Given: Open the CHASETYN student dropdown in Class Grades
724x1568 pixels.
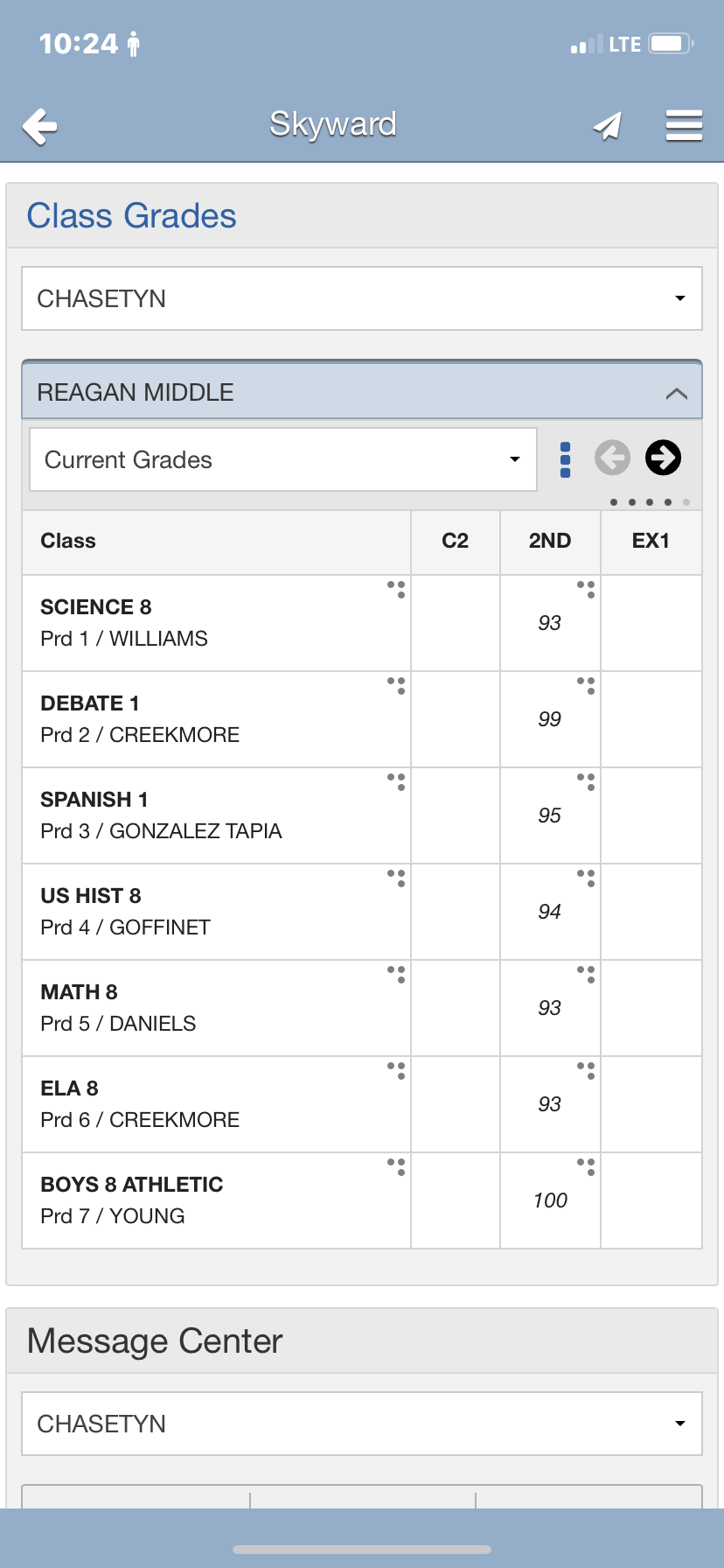Looking at the screenshot, I should point(362,298).
